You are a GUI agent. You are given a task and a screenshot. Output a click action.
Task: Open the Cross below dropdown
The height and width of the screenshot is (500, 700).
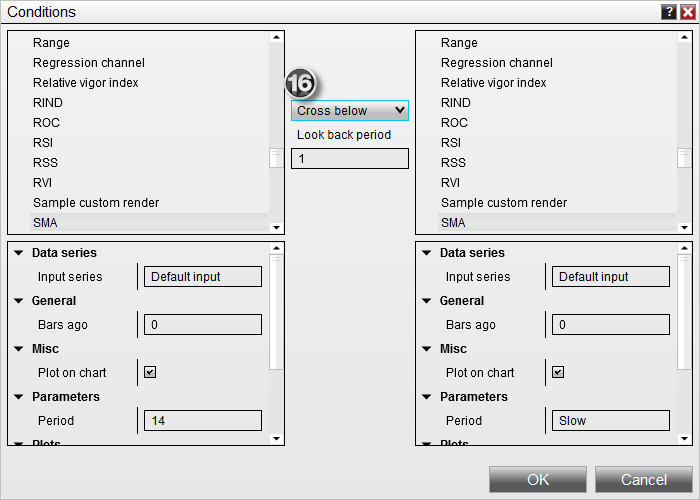[349, 110]
